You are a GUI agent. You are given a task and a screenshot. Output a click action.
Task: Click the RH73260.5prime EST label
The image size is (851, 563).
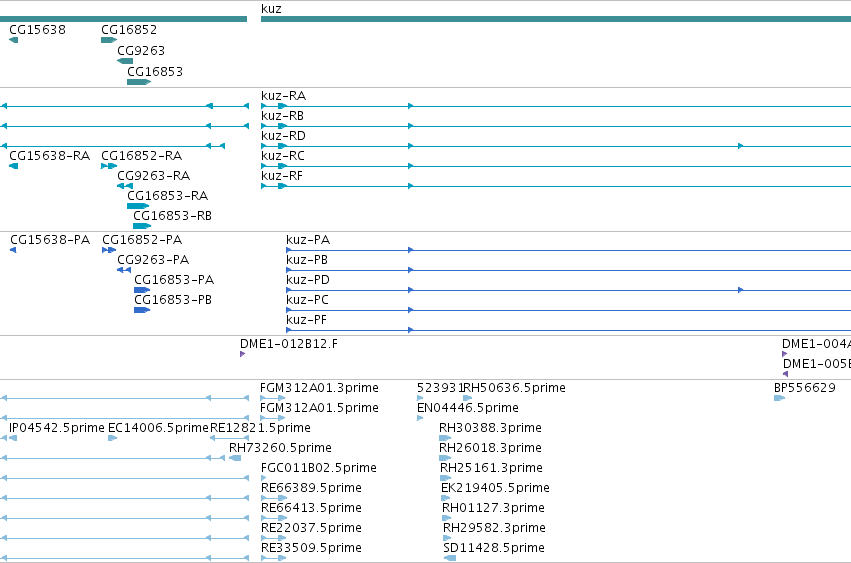280,448
